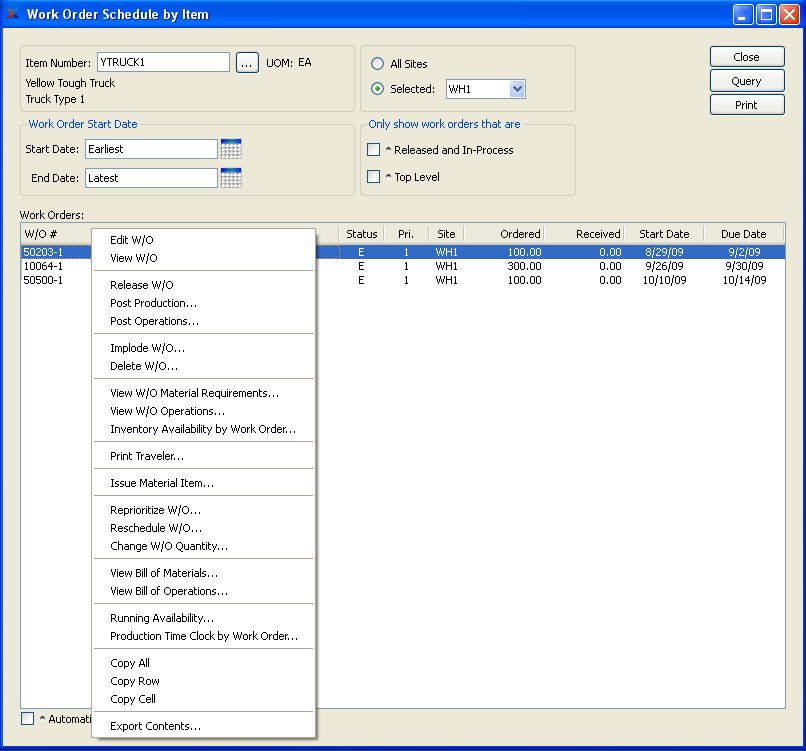The image size is (806, 751).
Task: Enable Released and In-Process checkbox
Action: pos(374,150)
